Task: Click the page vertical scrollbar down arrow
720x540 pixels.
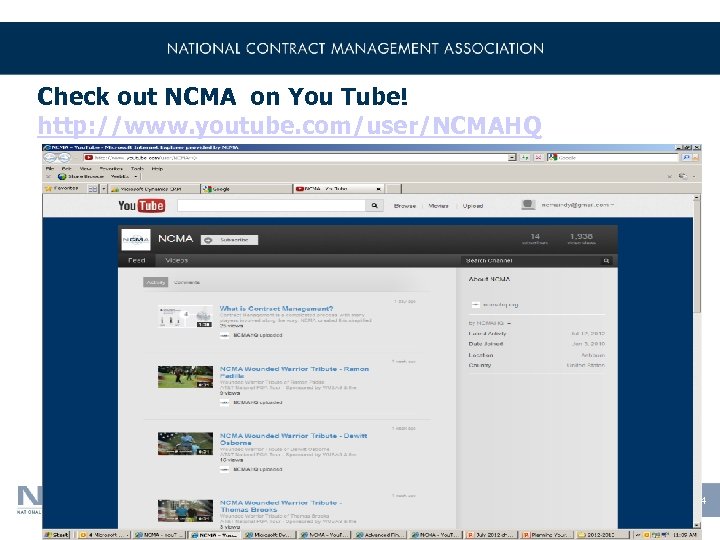Action: 696,525
